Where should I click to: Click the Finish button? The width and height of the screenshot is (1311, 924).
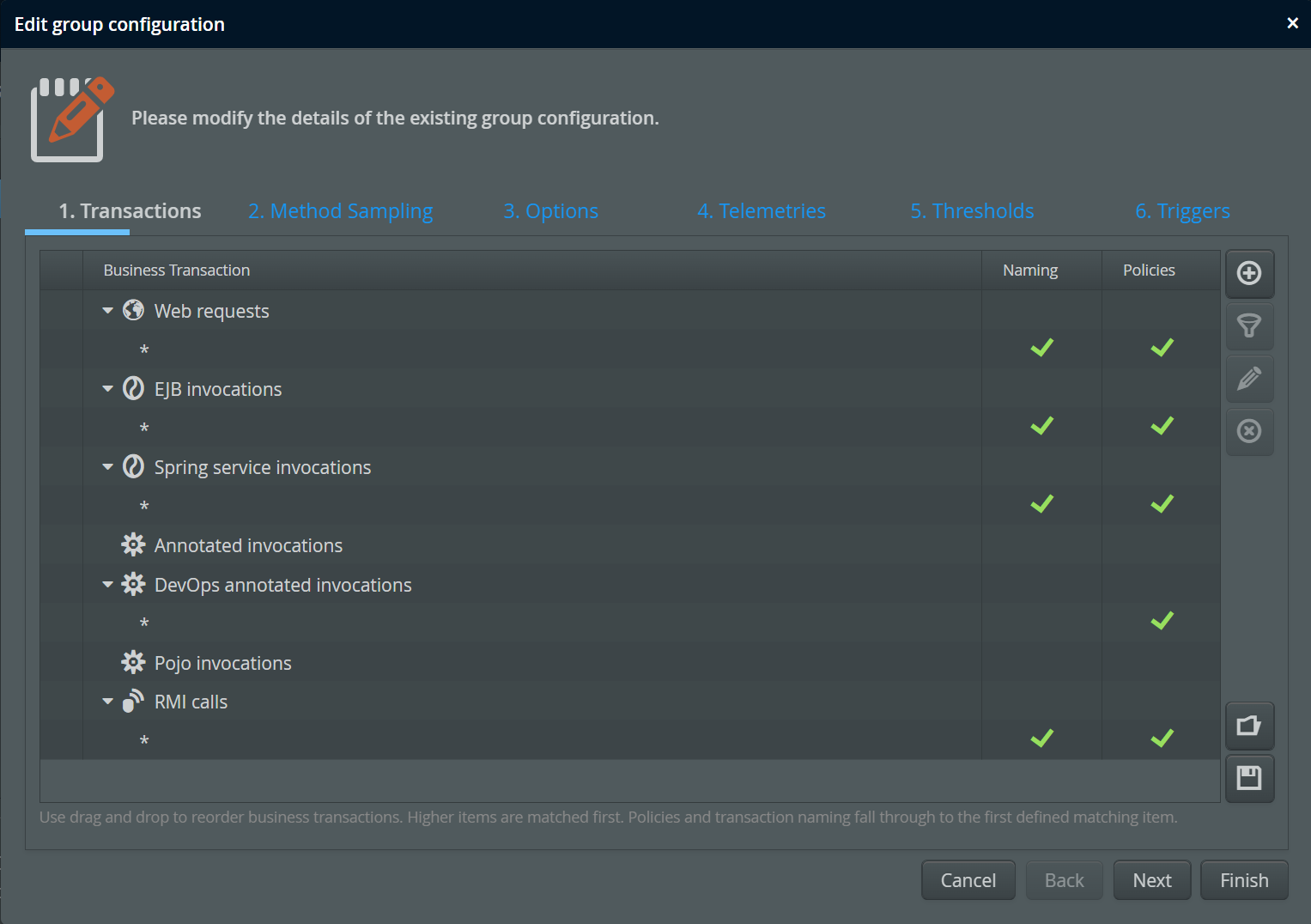[x=1244, y=880]
